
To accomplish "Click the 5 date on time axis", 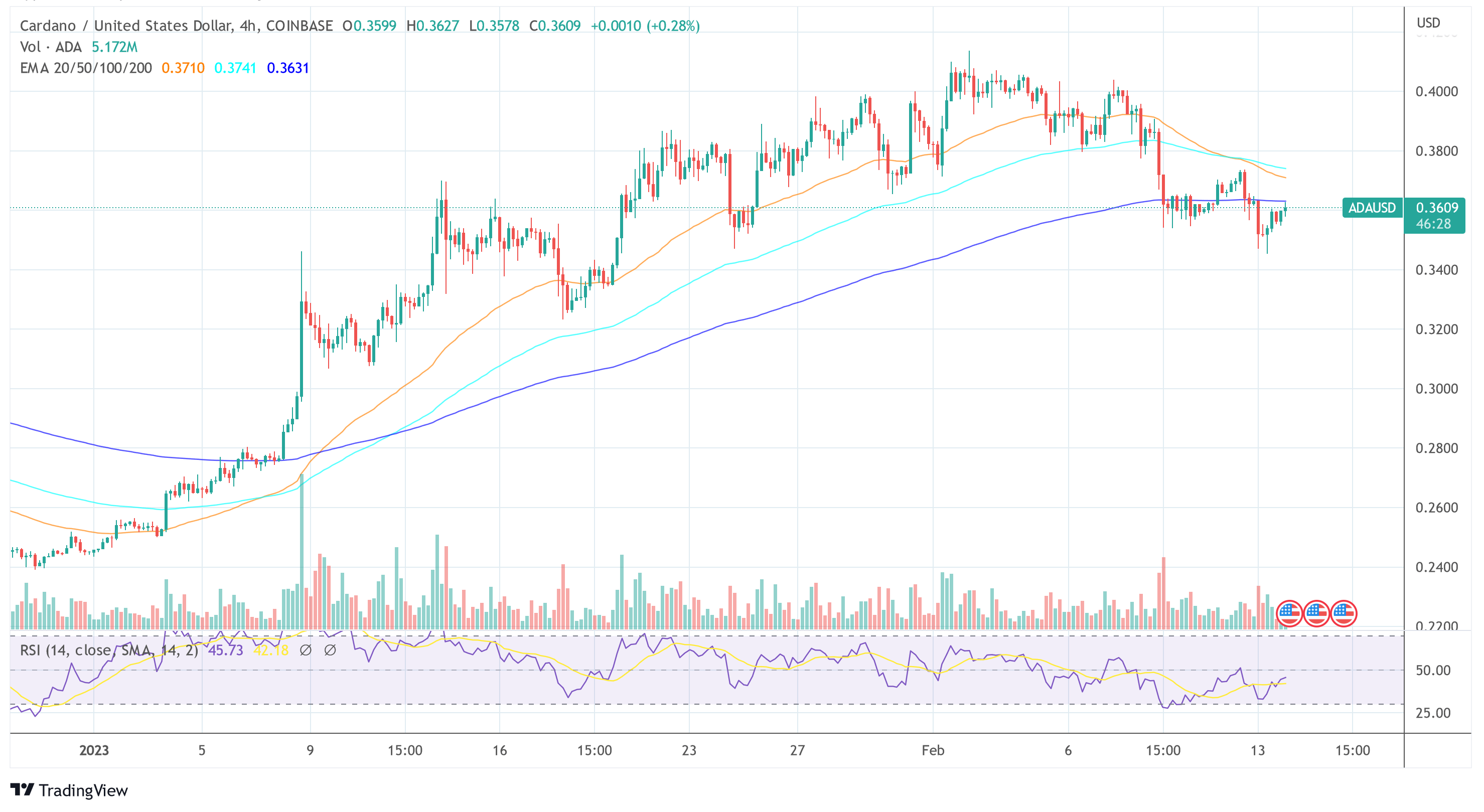I will (x=202, y=750).
